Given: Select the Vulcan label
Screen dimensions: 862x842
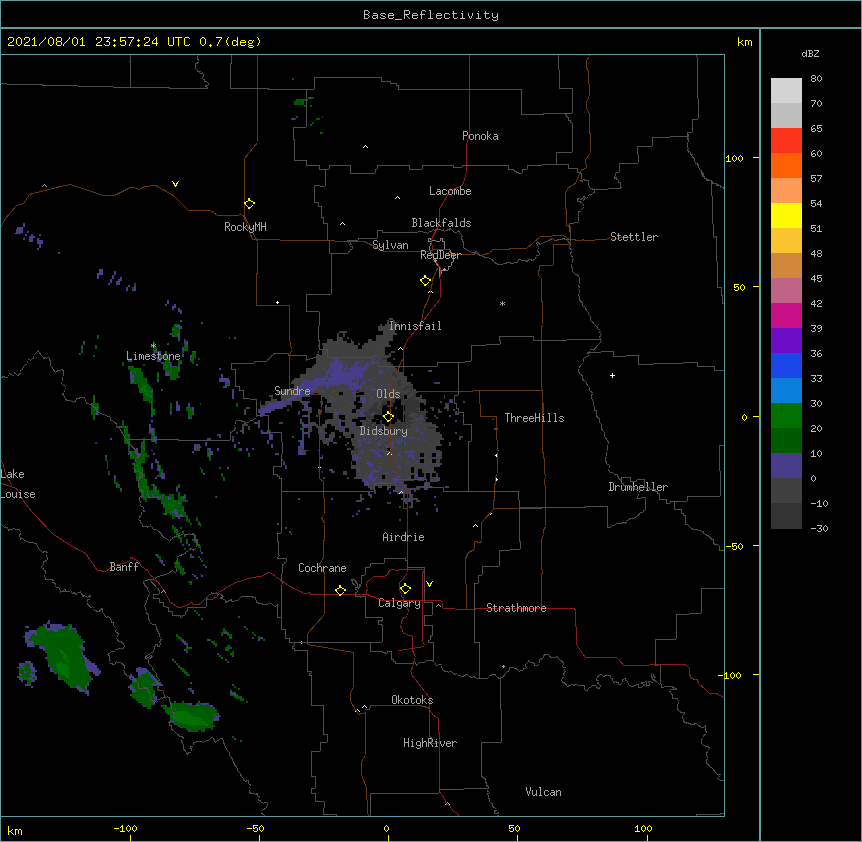Looking at the screenshot, I should click(543, 792).
